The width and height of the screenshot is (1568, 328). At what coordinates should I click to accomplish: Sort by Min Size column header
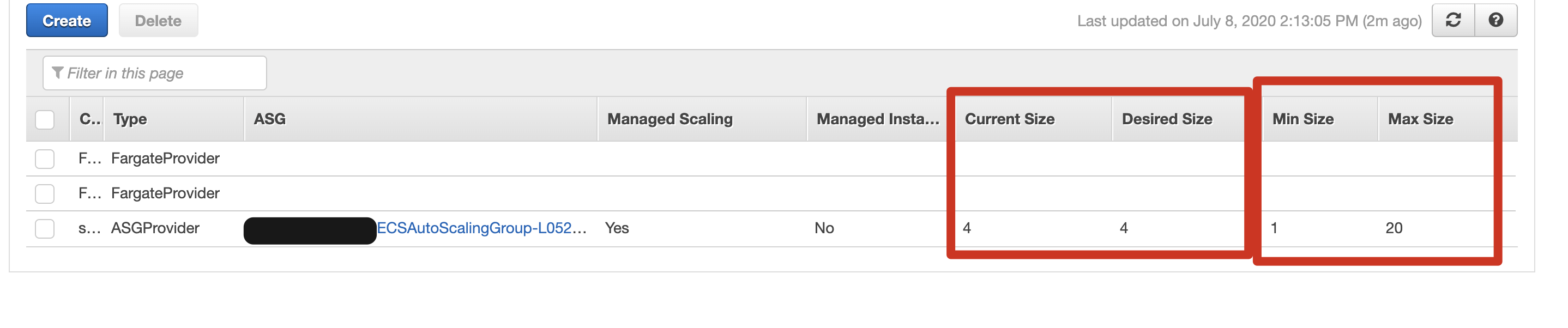pos(1302,119)
